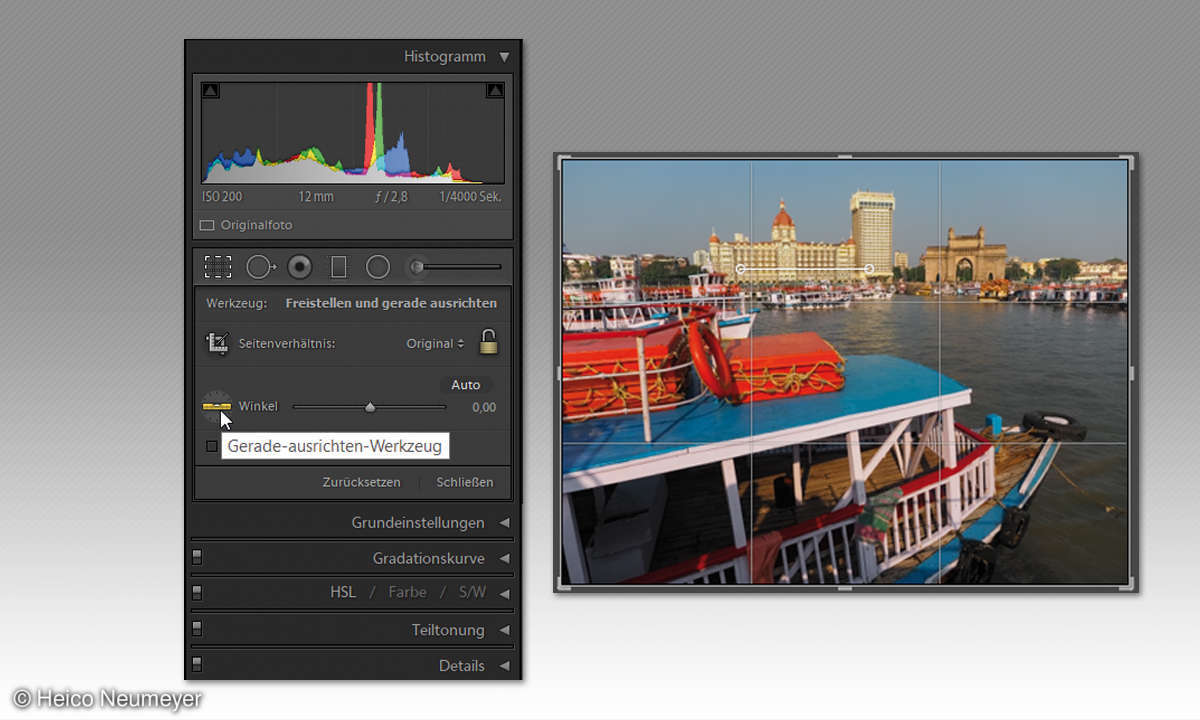Click the bottom-right crop corner handle

(x=1130, y=584)
